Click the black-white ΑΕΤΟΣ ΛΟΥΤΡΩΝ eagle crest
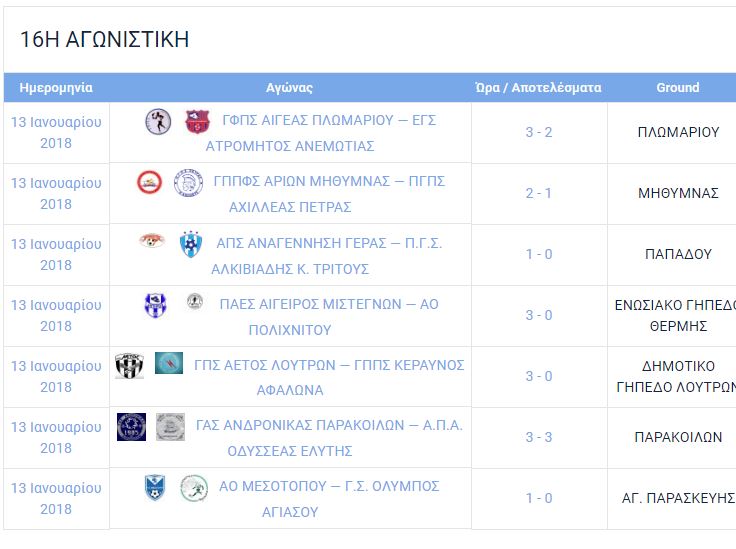 [x=130, y=366]
